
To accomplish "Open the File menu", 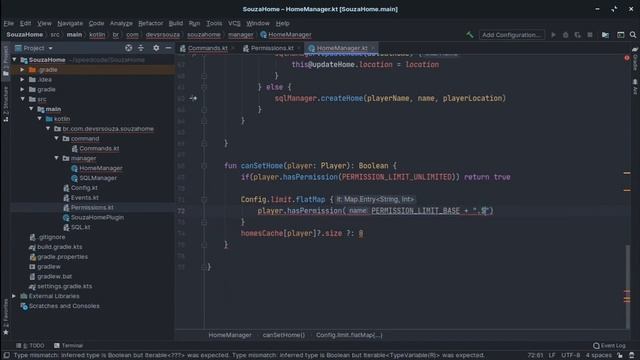I will pos(9,23).
